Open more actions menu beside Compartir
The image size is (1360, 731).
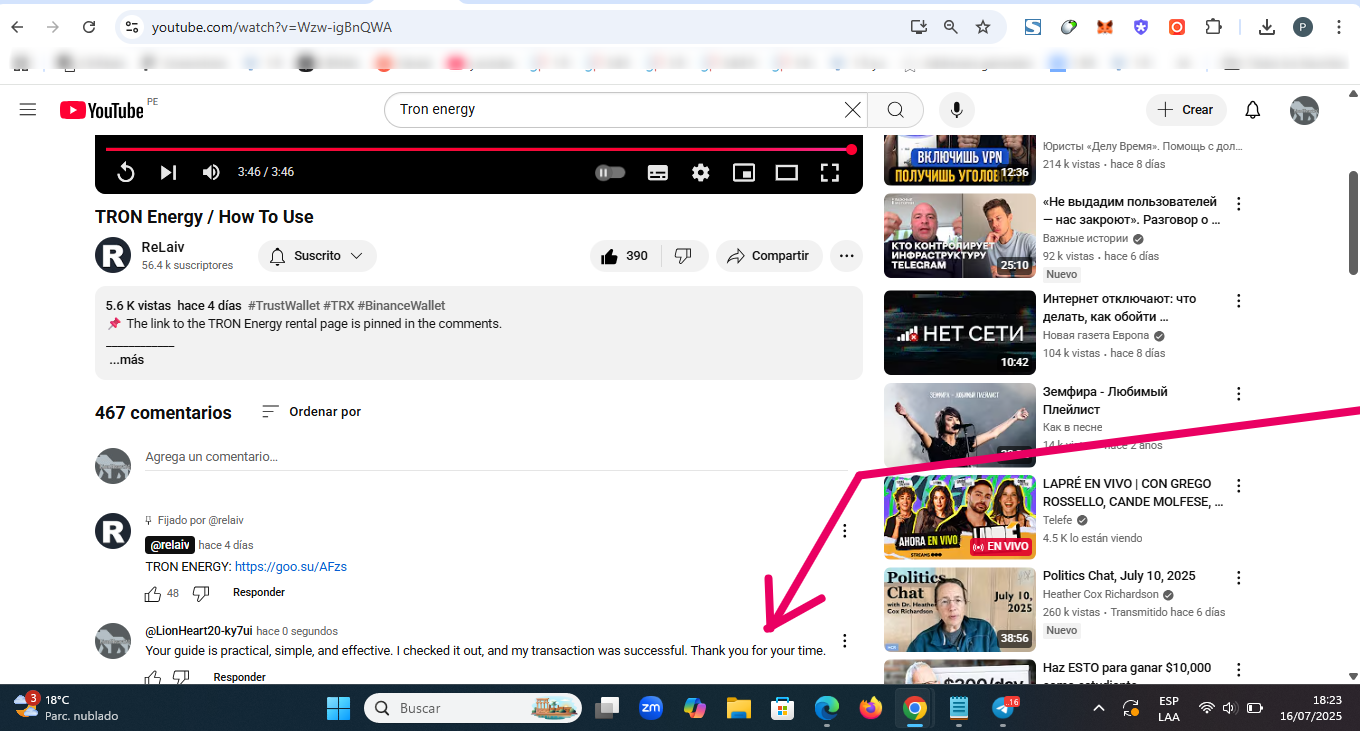846,256
